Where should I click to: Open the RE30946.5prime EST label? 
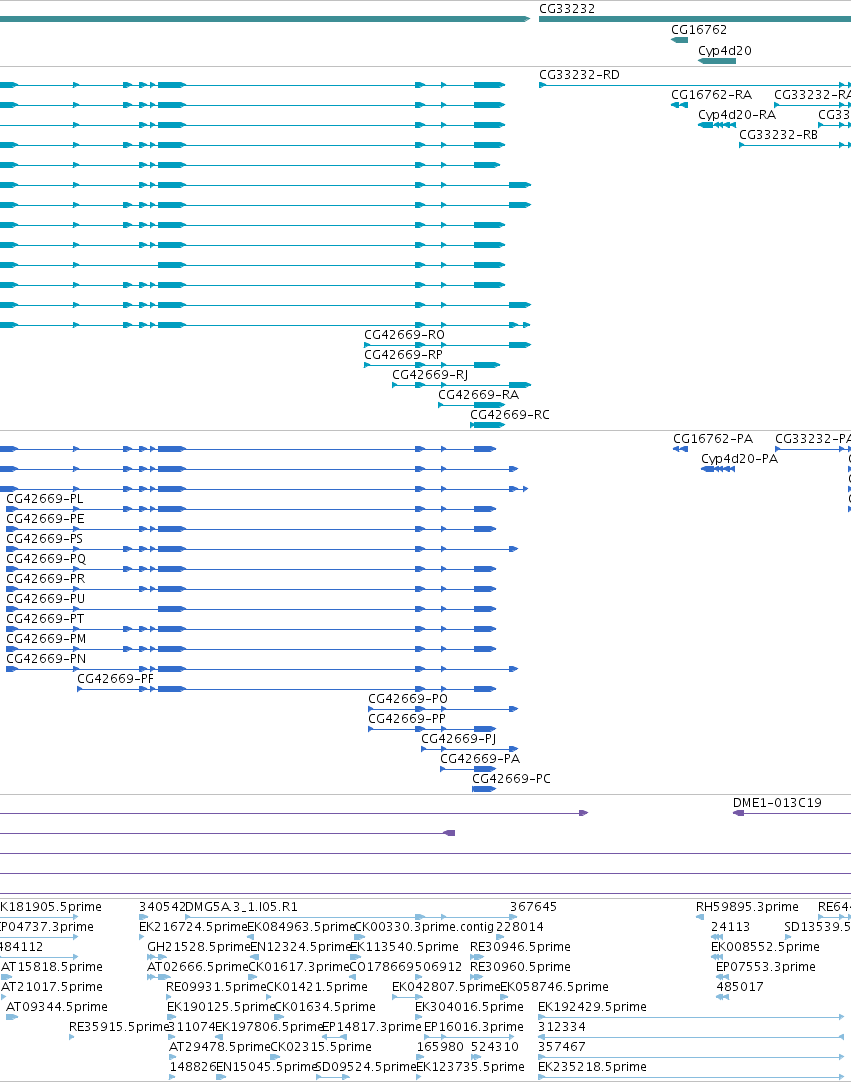pos(520,947)
